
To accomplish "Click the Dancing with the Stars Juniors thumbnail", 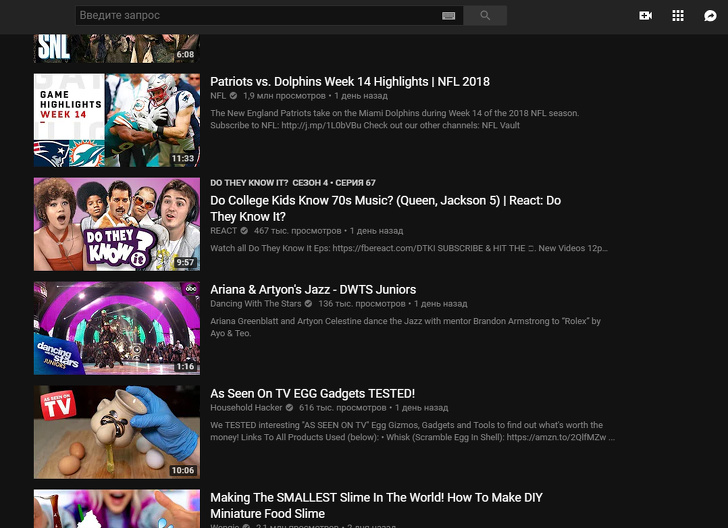I will pyautogui.click(x=116, y=328).
